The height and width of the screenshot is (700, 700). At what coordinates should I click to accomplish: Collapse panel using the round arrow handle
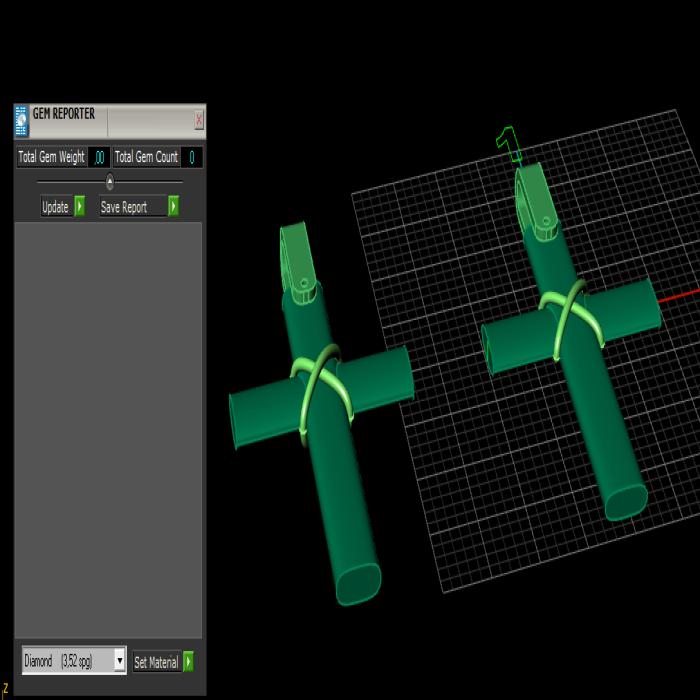coord(110,182)
